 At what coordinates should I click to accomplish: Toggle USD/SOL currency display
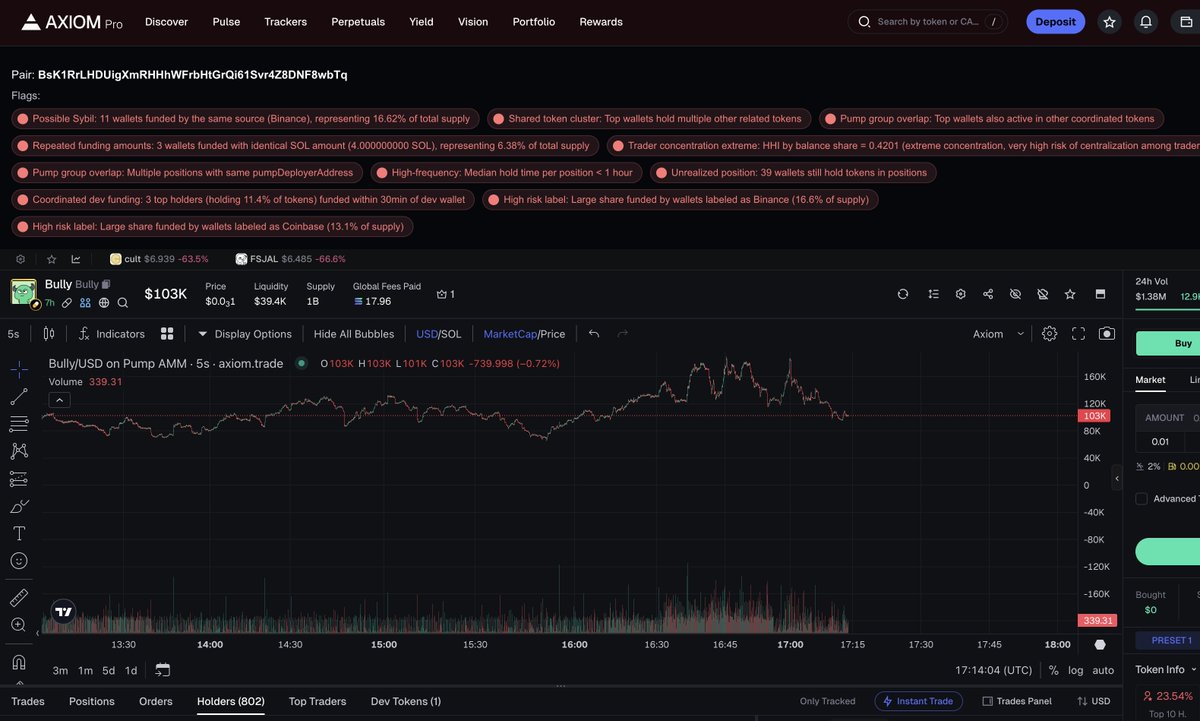pos(439,334)
